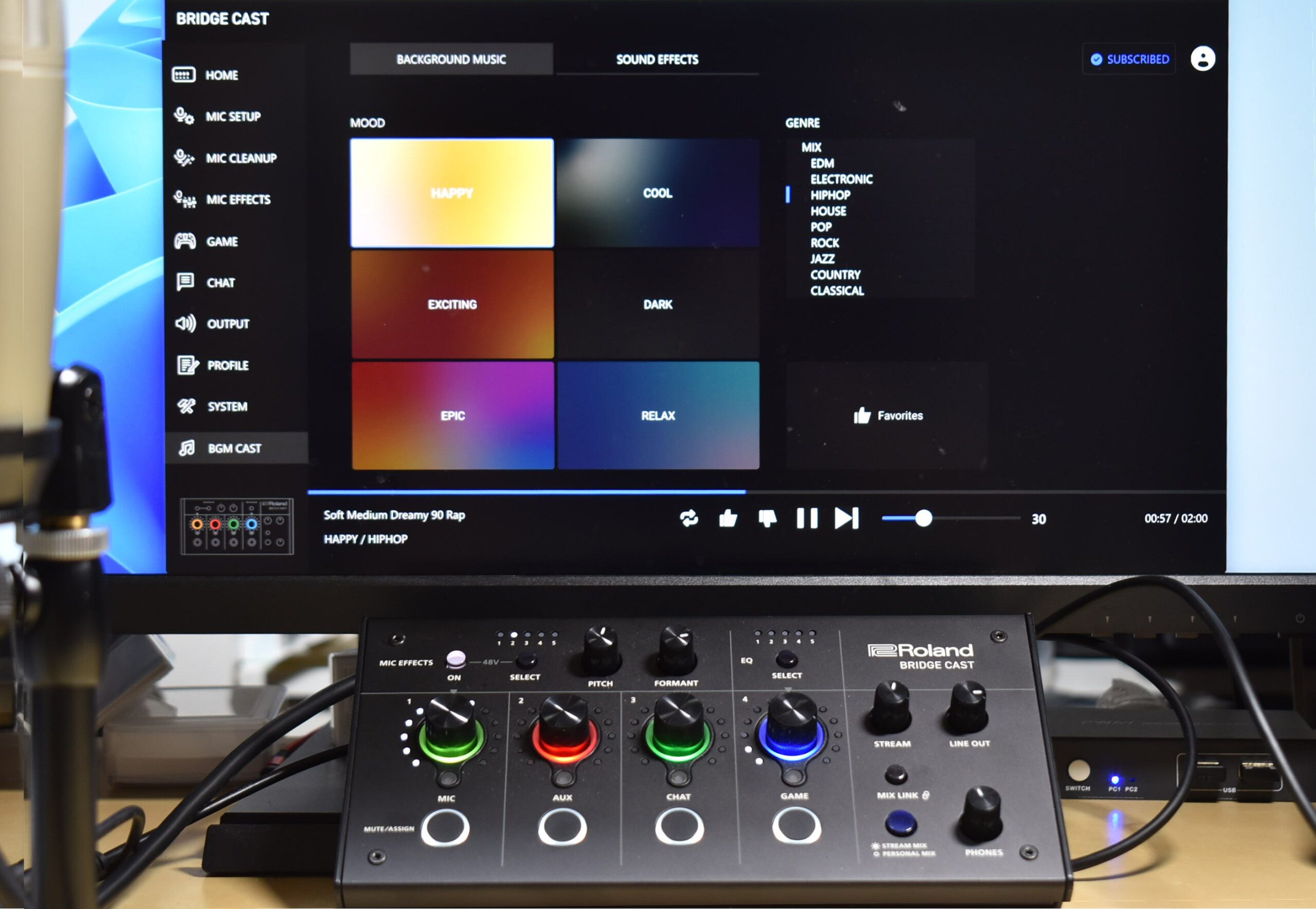Screen dimensions: 1316x909
Task: Like the track with the thumbs up icon
Action: click(727, 518)
